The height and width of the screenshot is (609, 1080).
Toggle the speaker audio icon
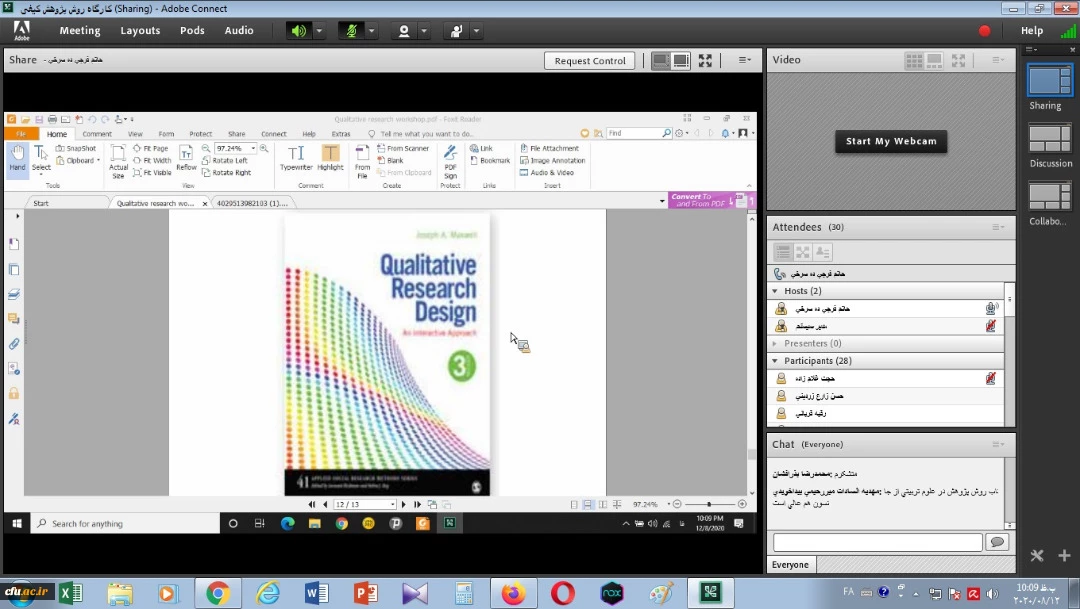tap(299, 31)
